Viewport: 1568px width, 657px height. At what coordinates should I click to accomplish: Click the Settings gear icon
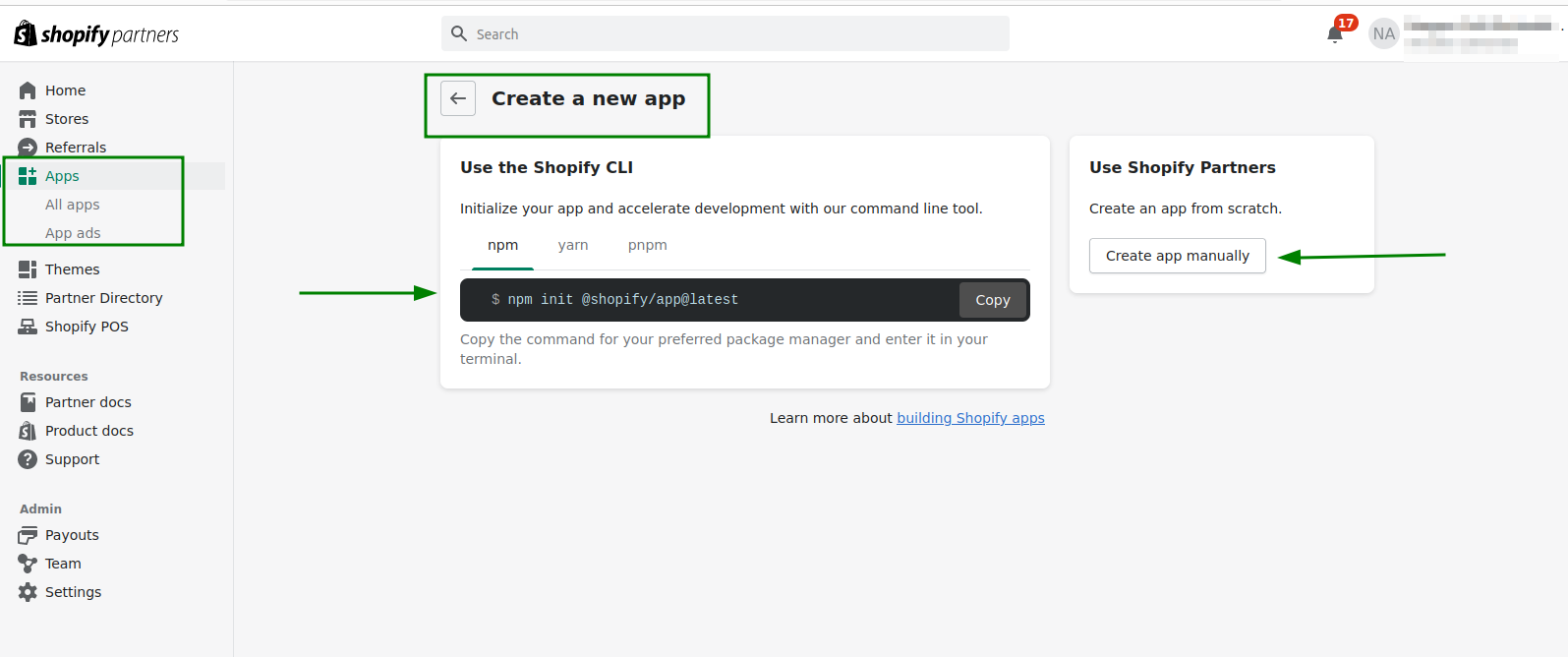(28, 592)
